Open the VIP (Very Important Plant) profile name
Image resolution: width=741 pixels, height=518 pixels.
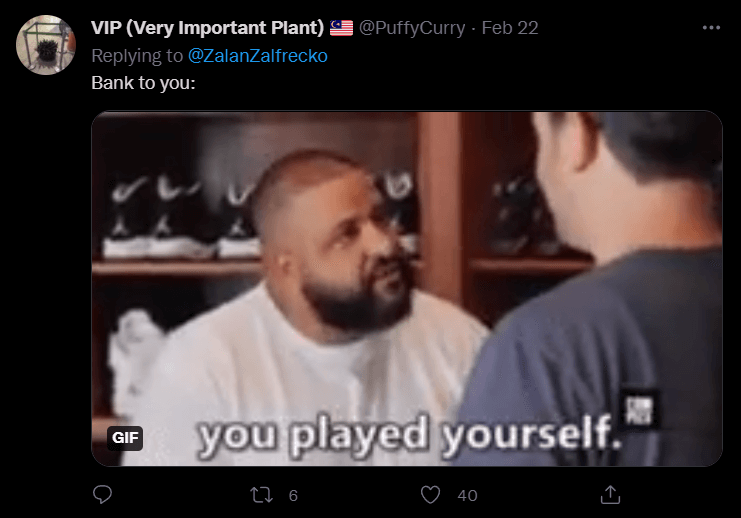click(207, 28)
